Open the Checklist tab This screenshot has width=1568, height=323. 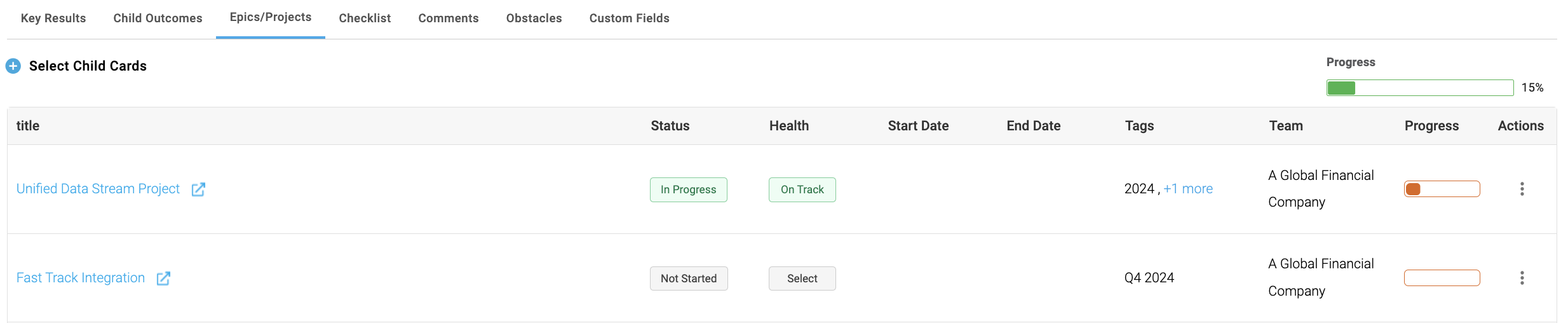(365, 18)
